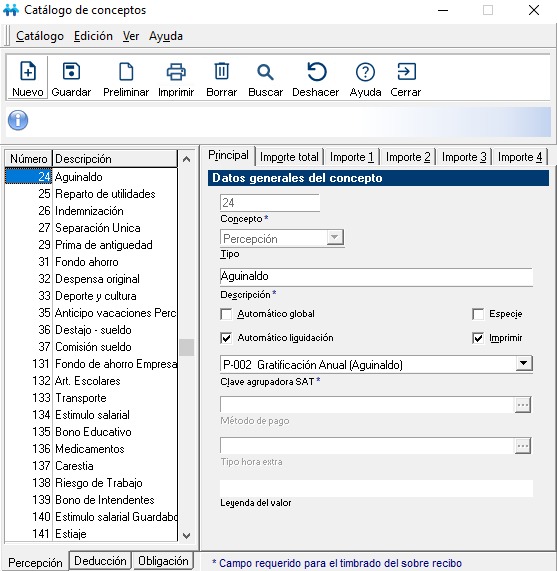The width and height of the screenshot is (557, 571).
Task: Switch to the Importe total tab
Action: 289,157
